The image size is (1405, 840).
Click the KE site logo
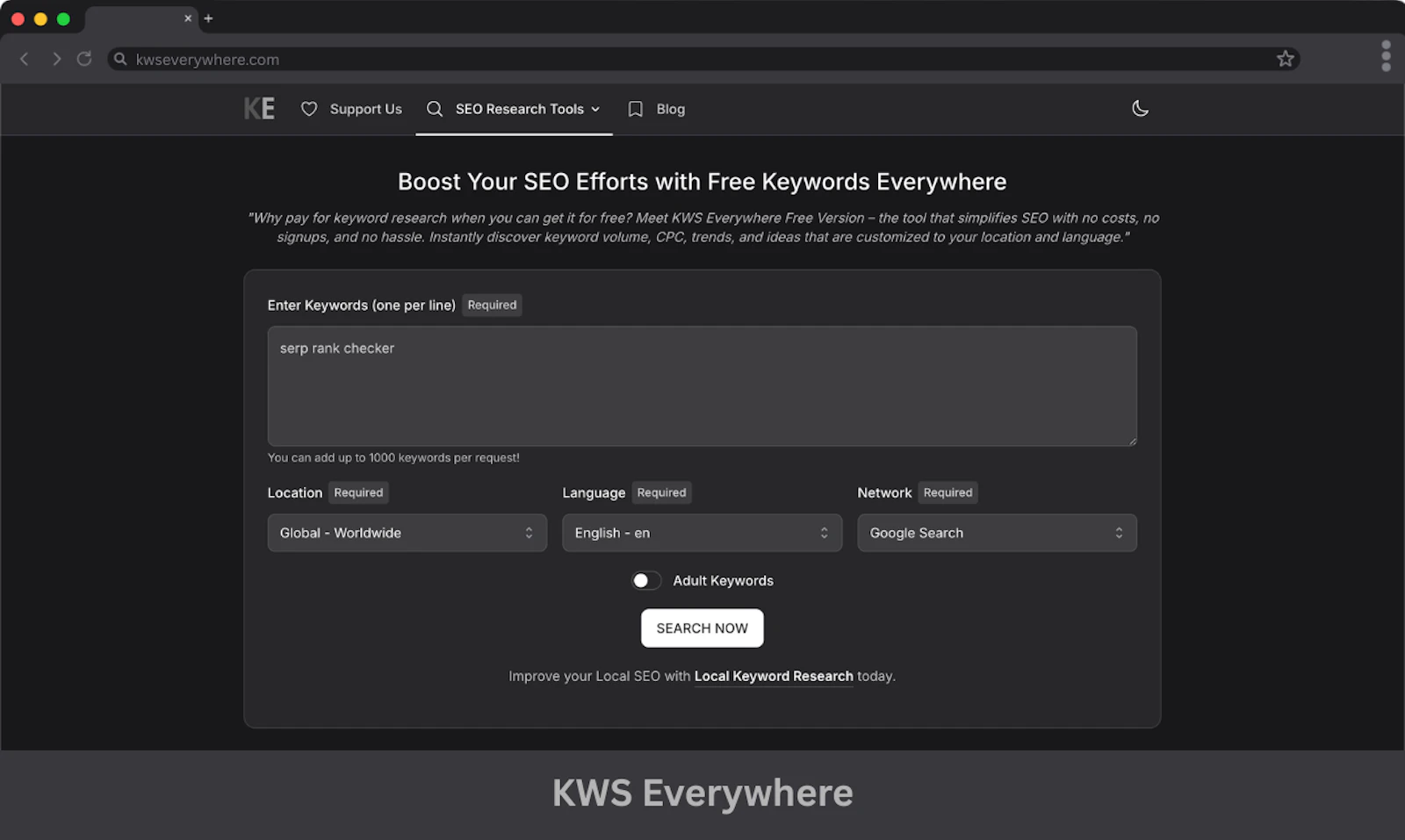tap(259, 109)
